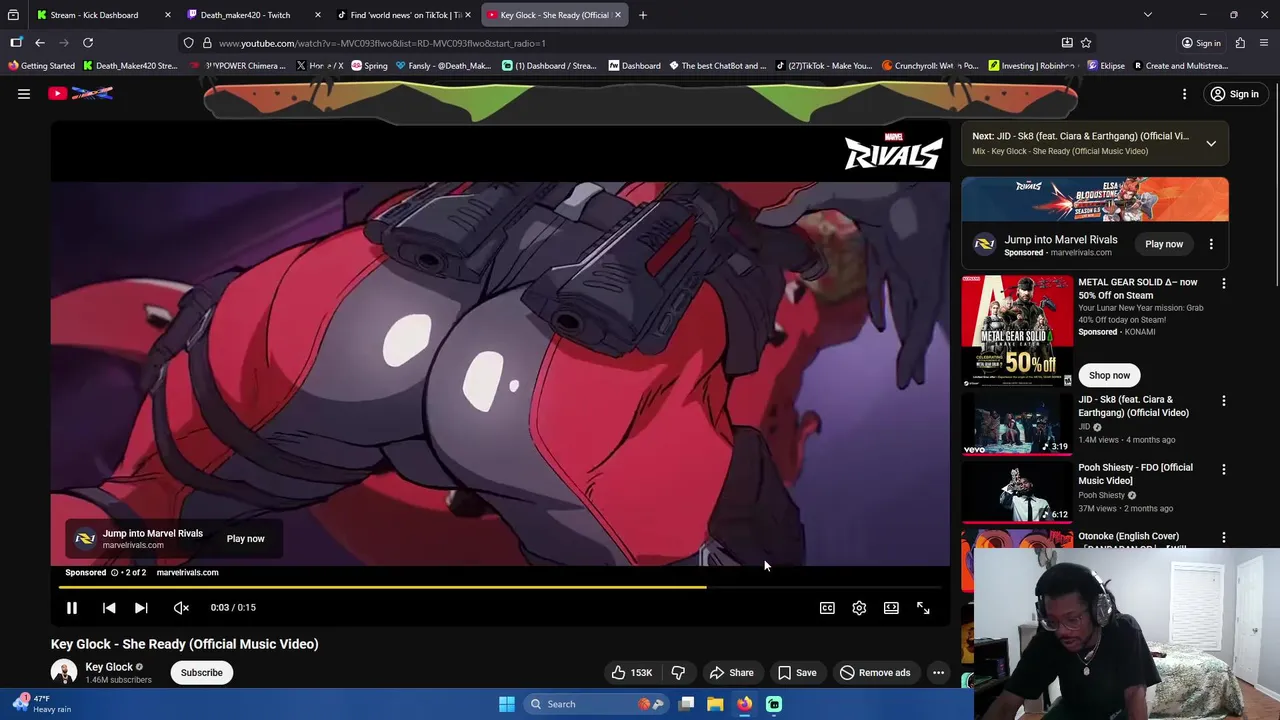Pause the video with the pause button

pos(72,607)
